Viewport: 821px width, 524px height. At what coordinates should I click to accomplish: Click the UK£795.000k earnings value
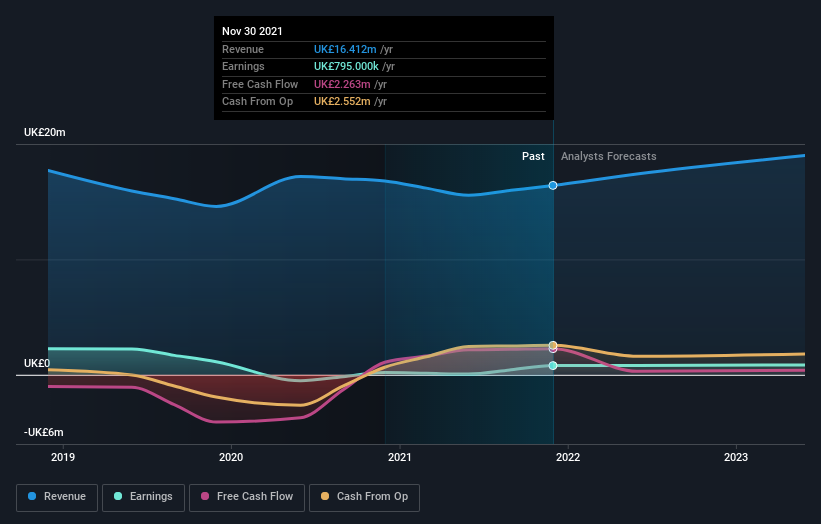point(346,66)
